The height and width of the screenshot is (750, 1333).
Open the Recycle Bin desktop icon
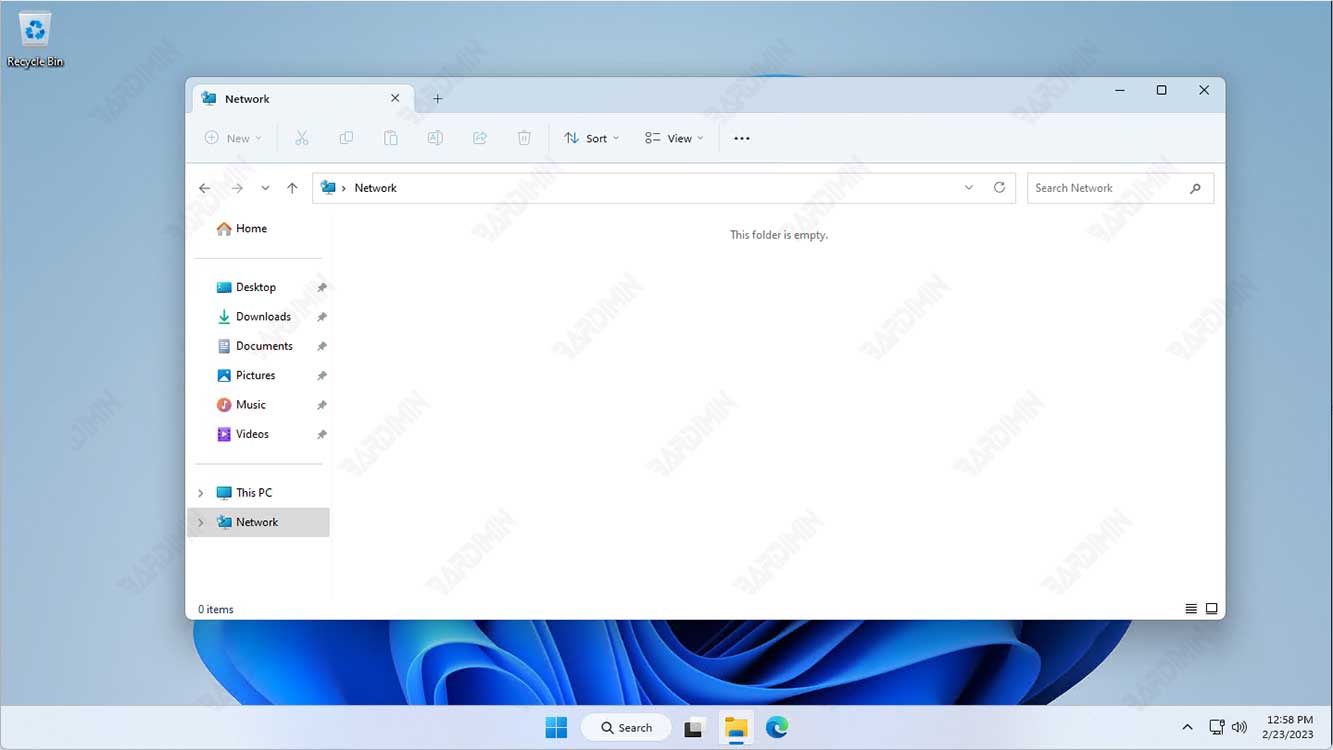(35, 40)
